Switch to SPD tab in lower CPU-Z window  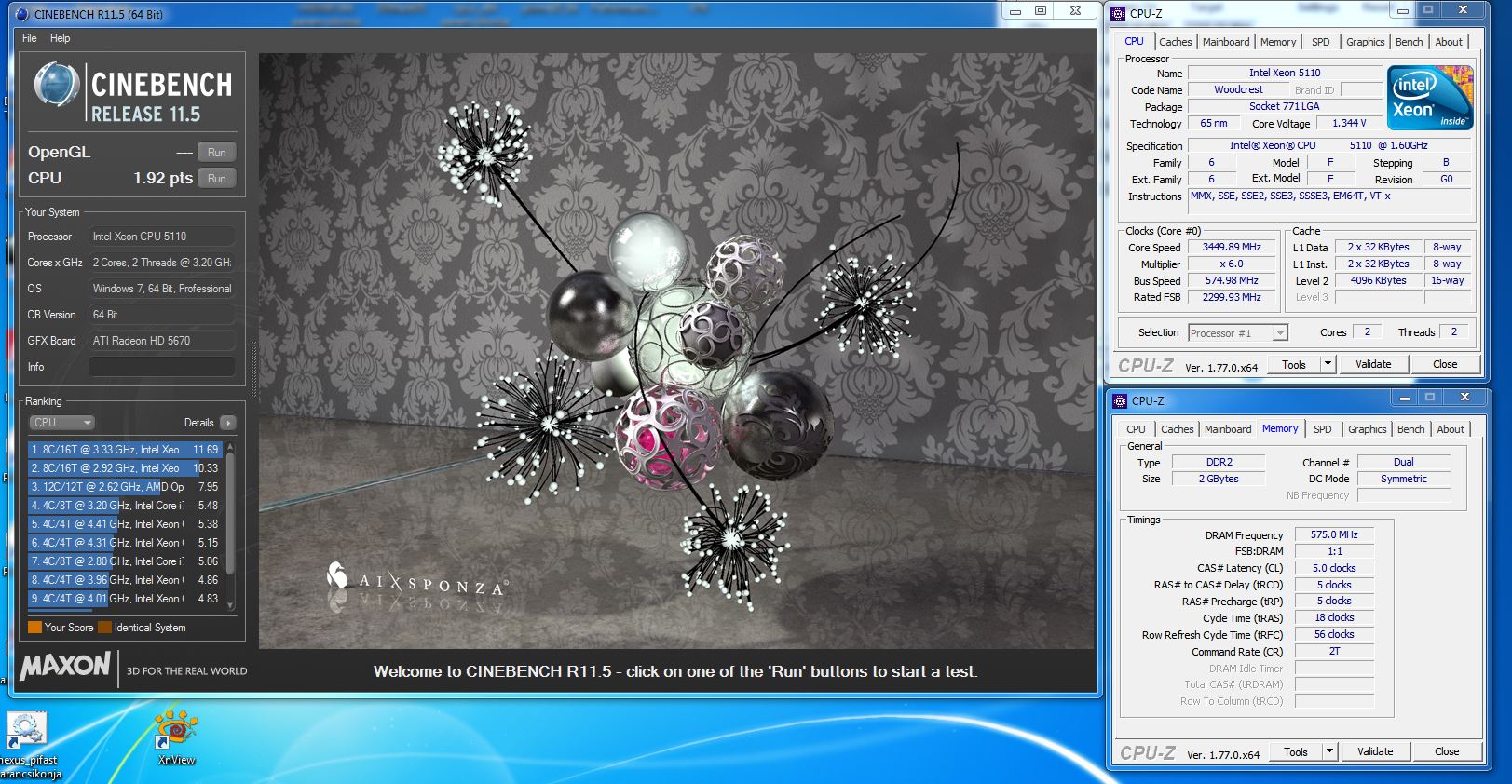pyautogui.click(x=1323, y=429)
